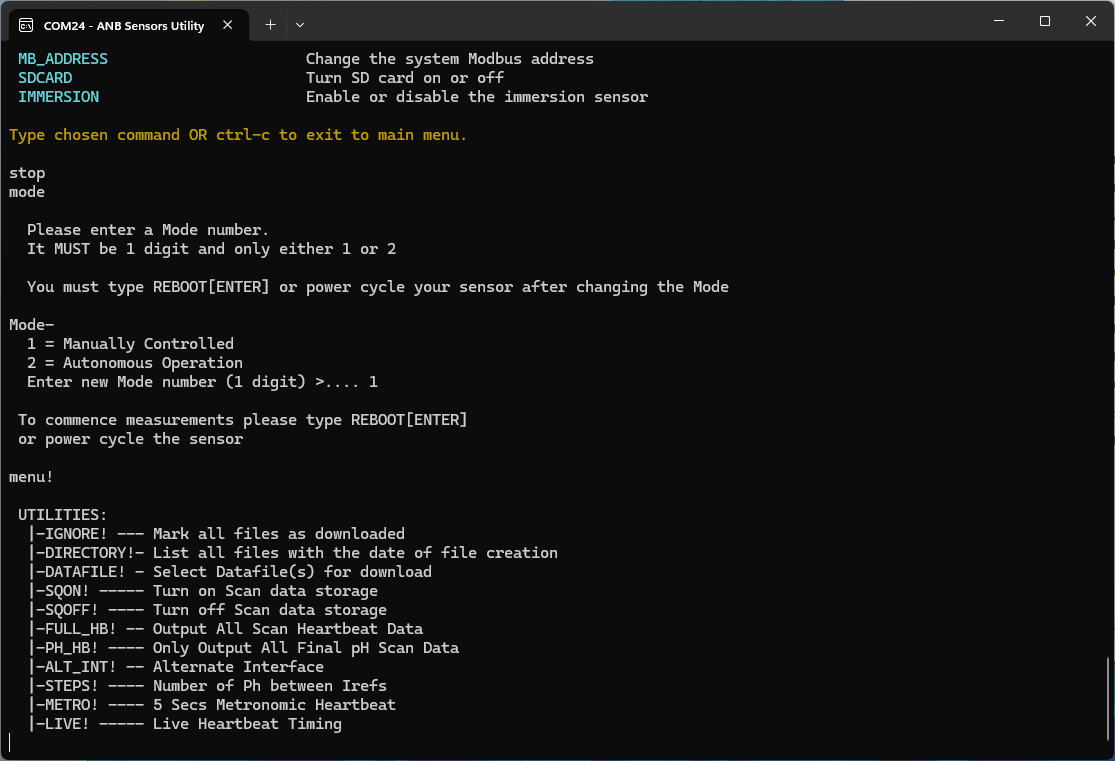Select the SDCARD command text

coord(45,77)
